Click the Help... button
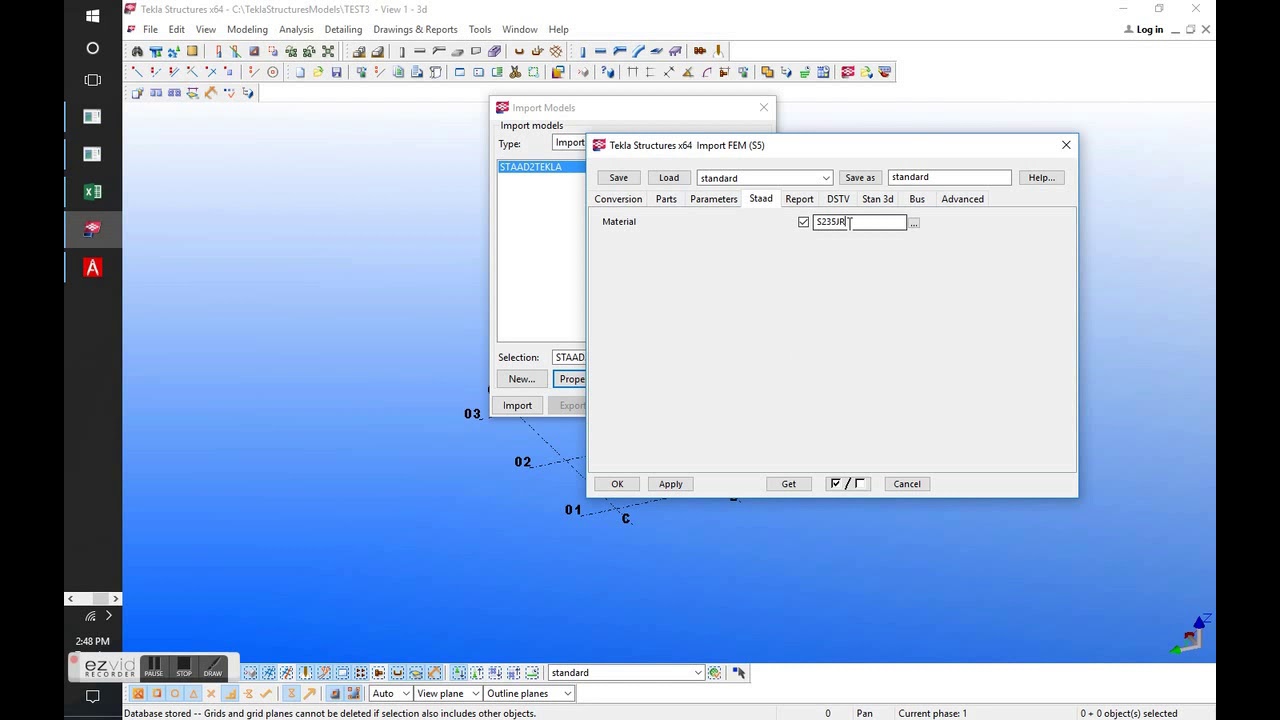 click(1041, 178)
